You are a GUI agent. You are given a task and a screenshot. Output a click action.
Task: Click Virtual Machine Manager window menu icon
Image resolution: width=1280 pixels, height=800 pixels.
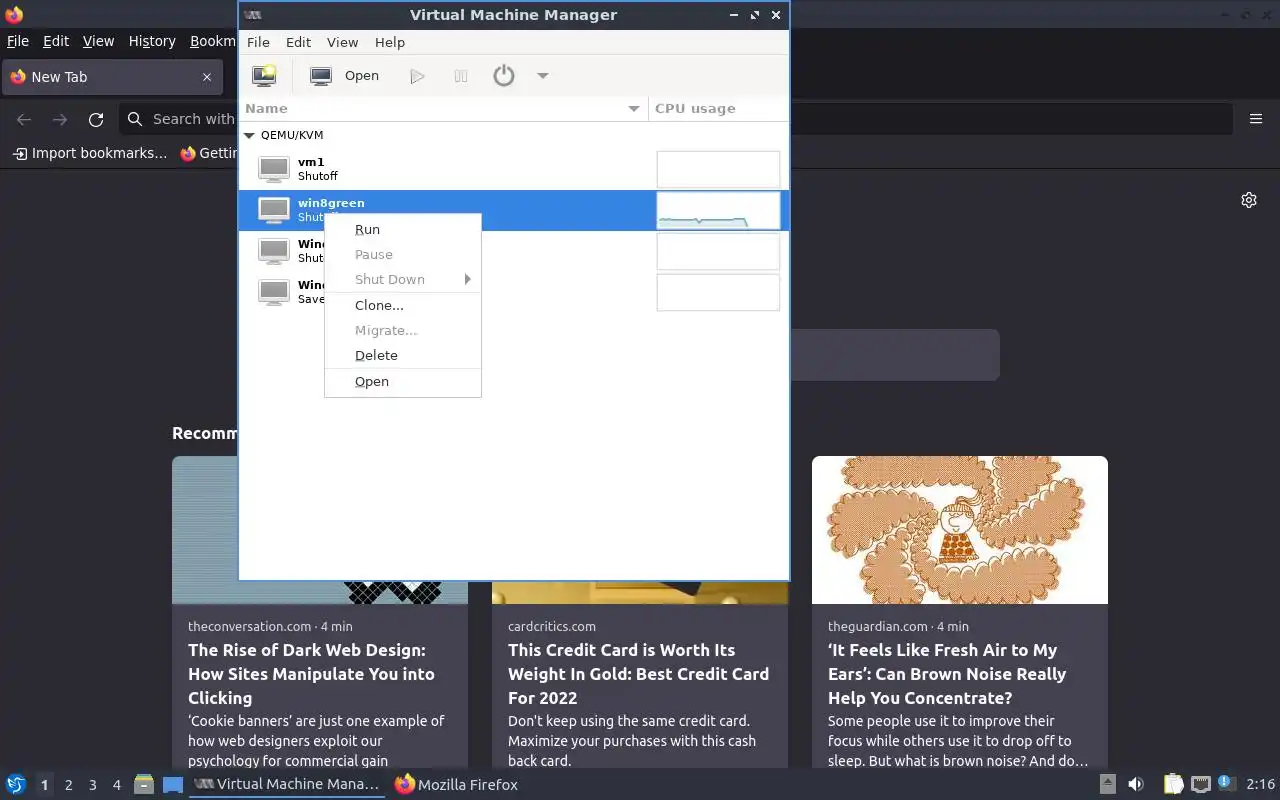[254, 15]
